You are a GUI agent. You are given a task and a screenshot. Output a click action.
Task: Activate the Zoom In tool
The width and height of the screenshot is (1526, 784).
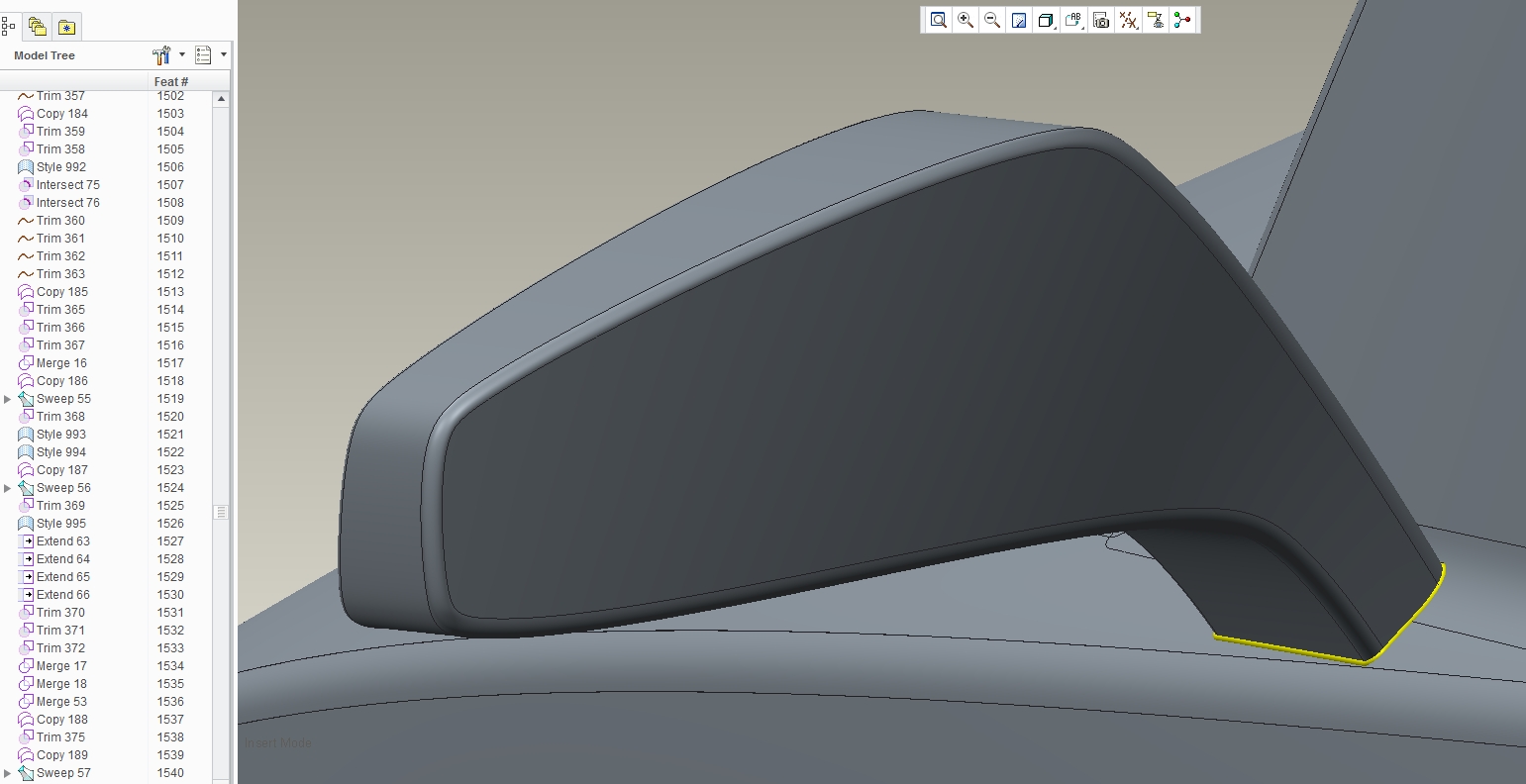(966, 20)
